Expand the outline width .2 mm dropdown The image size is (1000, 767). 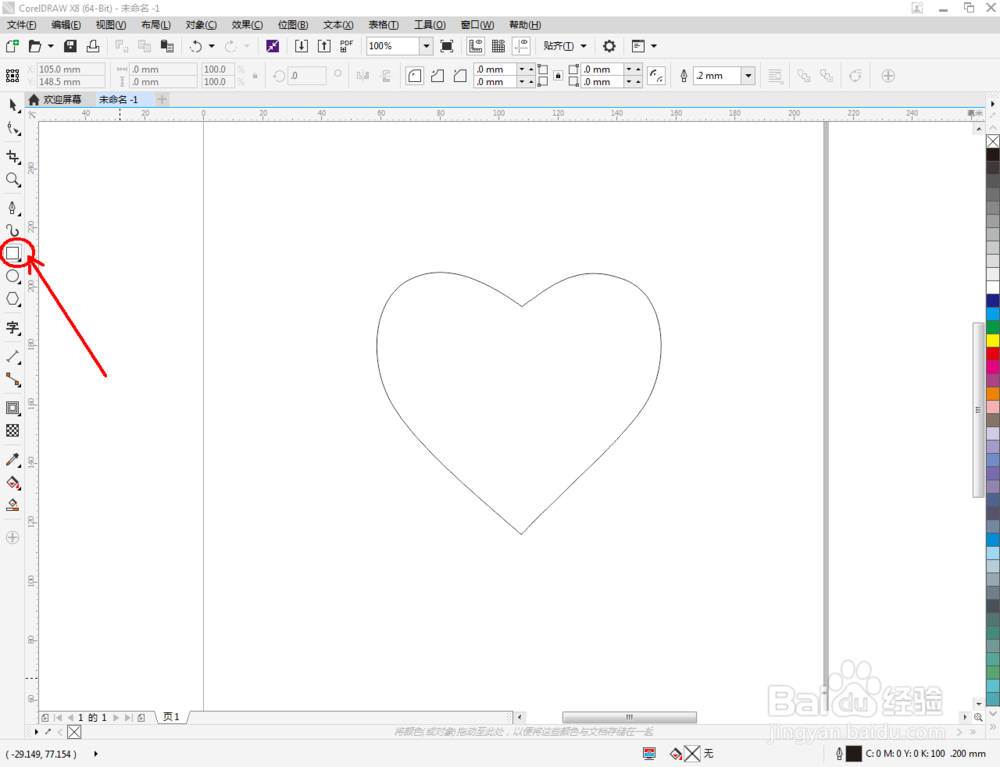(748, 76)
